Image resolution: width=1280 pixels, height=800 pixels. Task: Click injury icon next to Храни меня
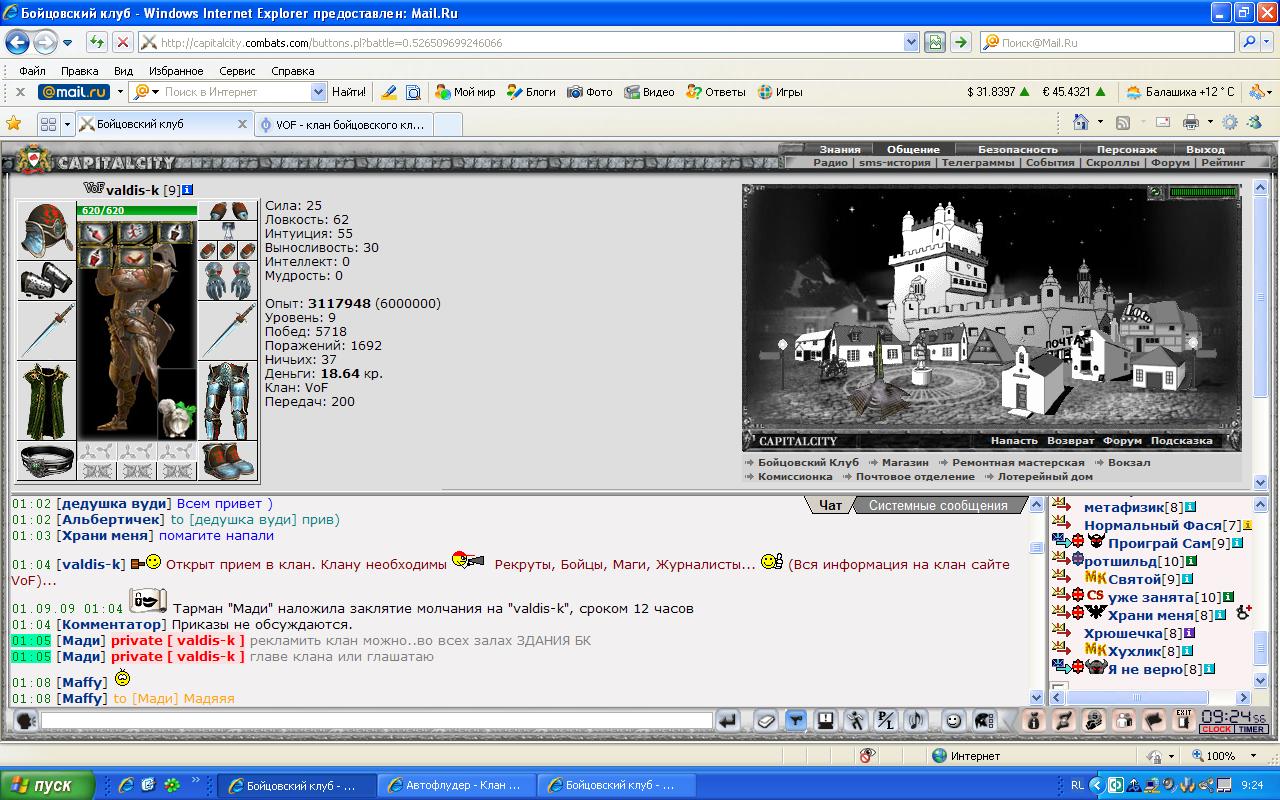point(1243,612)
